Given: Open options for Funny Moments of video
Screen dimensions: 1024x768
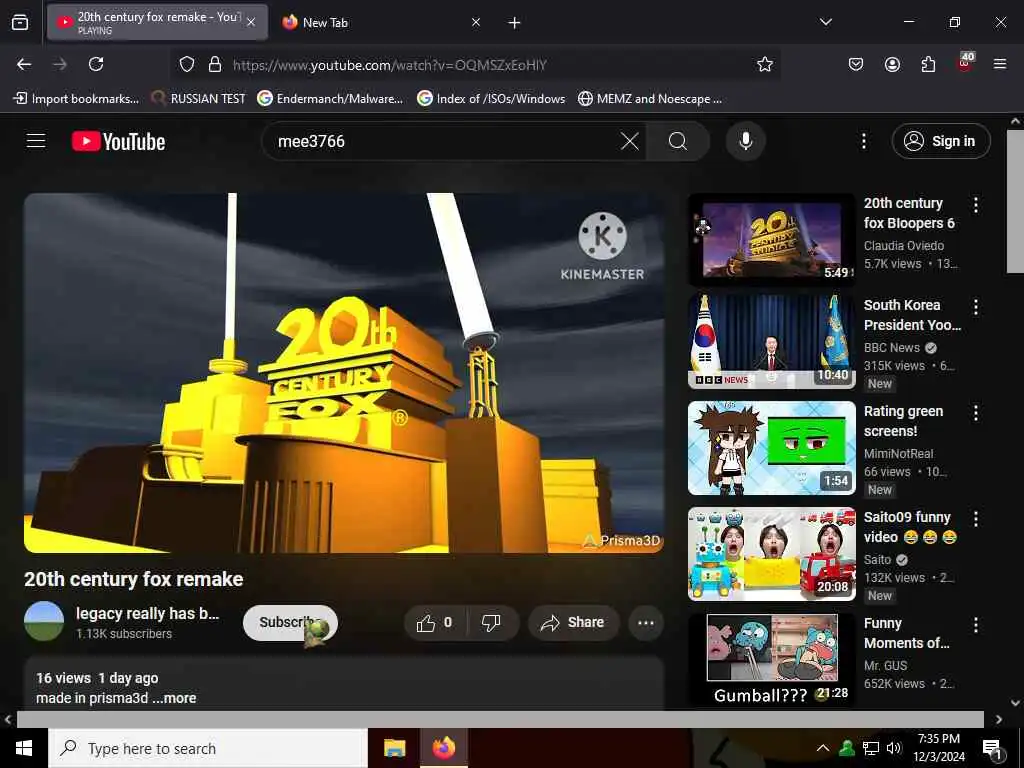Looking at the screenshot, I should tap(976, 625).
